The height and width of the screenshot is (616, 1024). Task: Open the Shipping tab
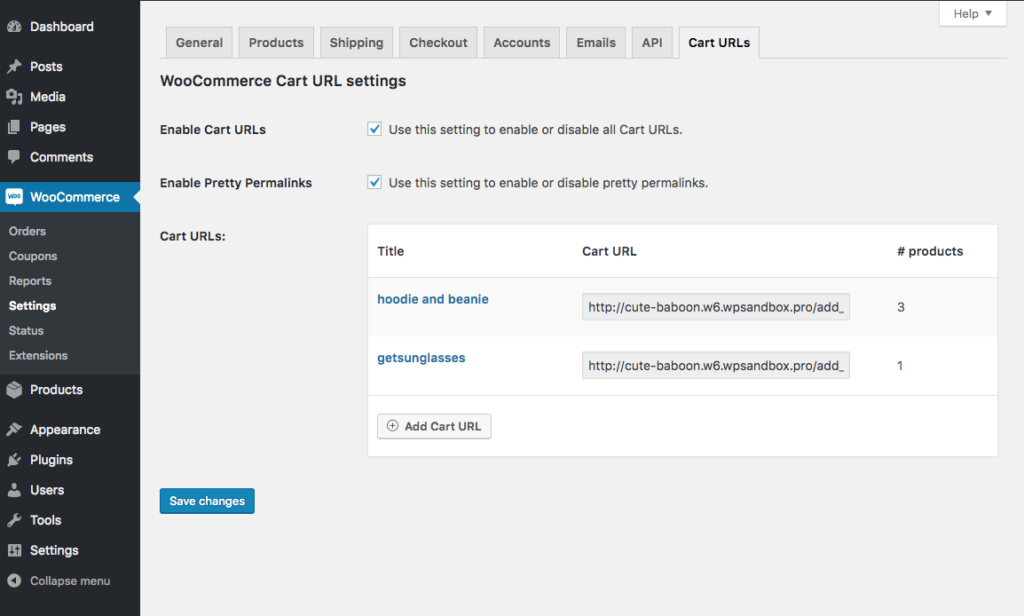pyautogui.click(x=357, y=42)
